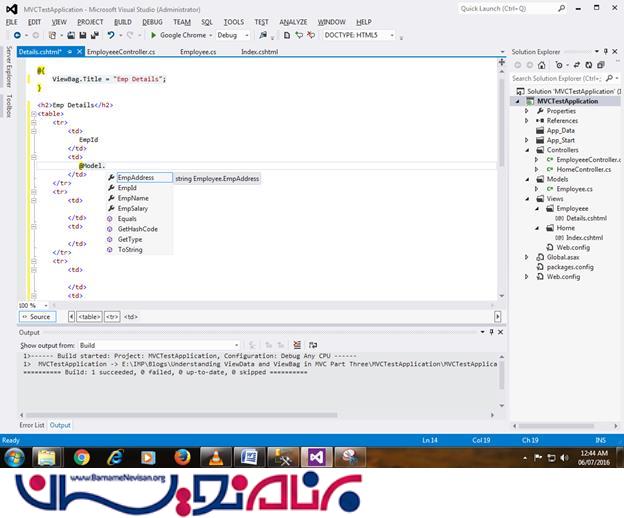Open Google Chrome from the Windows taskbar
This screenshot has width=624, height=518.
pos(81,457)
